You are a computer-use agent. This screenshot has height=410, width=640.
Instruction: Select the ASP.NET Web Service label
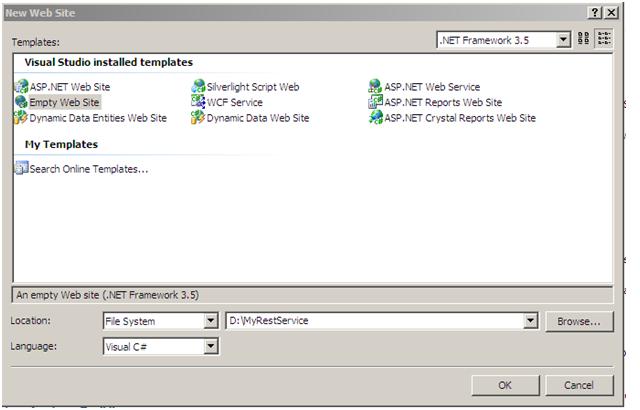pyautogui.click(x=432, y=87)
